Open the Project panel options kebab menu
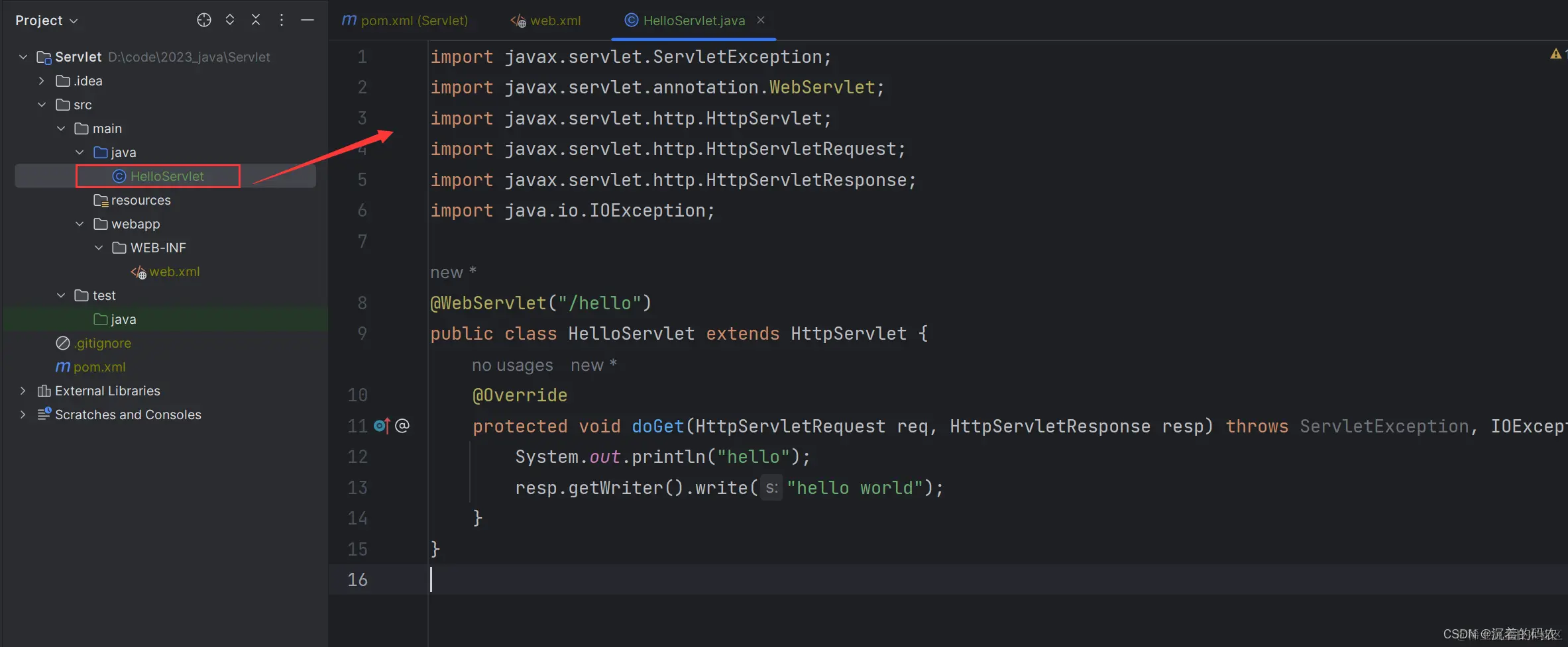1568x647 pixels. pos(282,20)
